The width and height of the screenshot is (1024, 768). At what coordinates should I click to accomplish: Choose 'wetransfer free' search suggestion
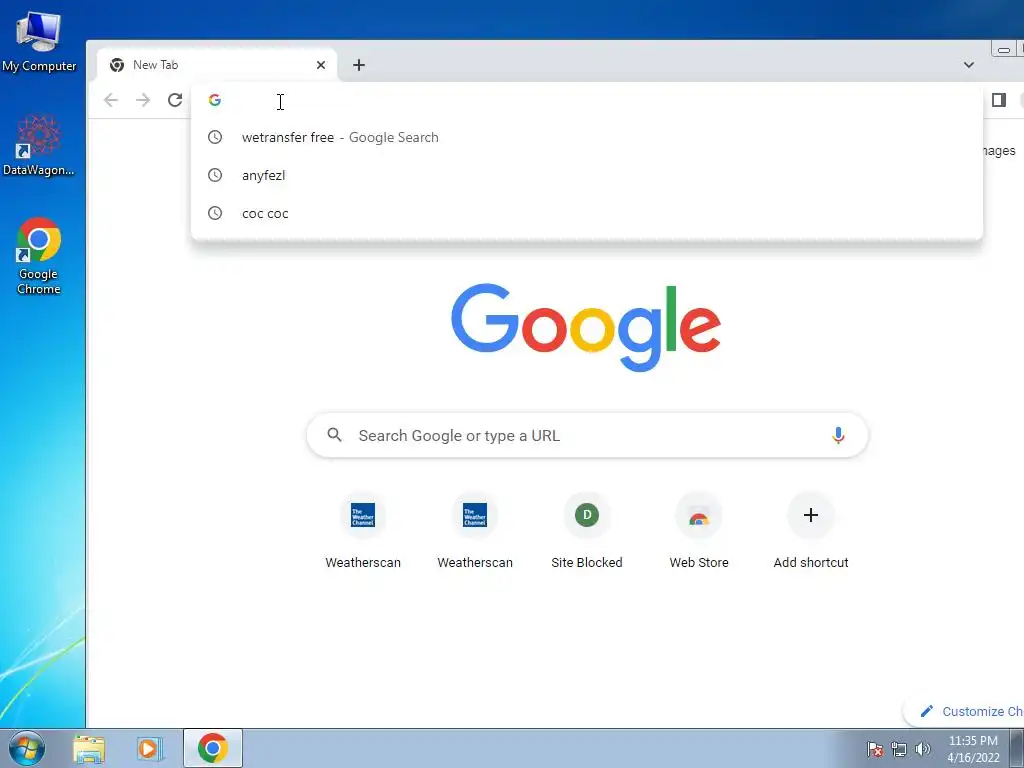point(587,137)
